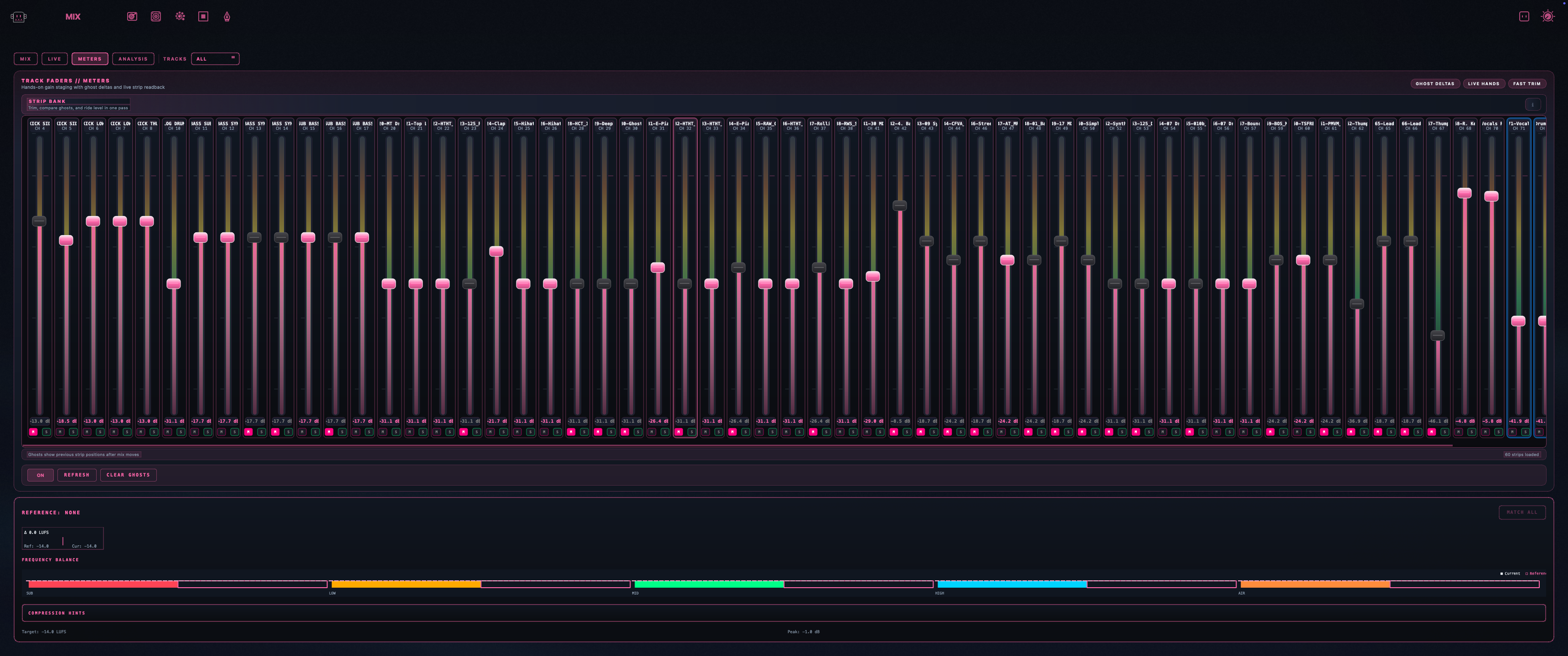1568x656 pixels.
Task: Click the horizontal scrollbar below the strips
Action: pos(738,446)
